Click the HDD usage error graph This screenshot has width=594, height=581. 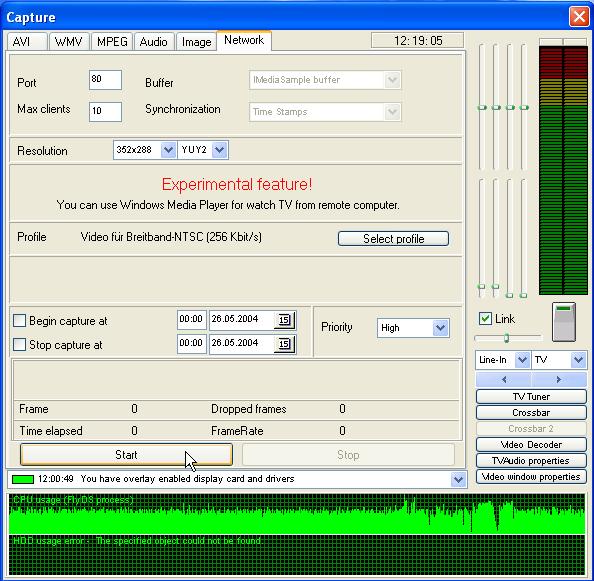pos(297,555)
